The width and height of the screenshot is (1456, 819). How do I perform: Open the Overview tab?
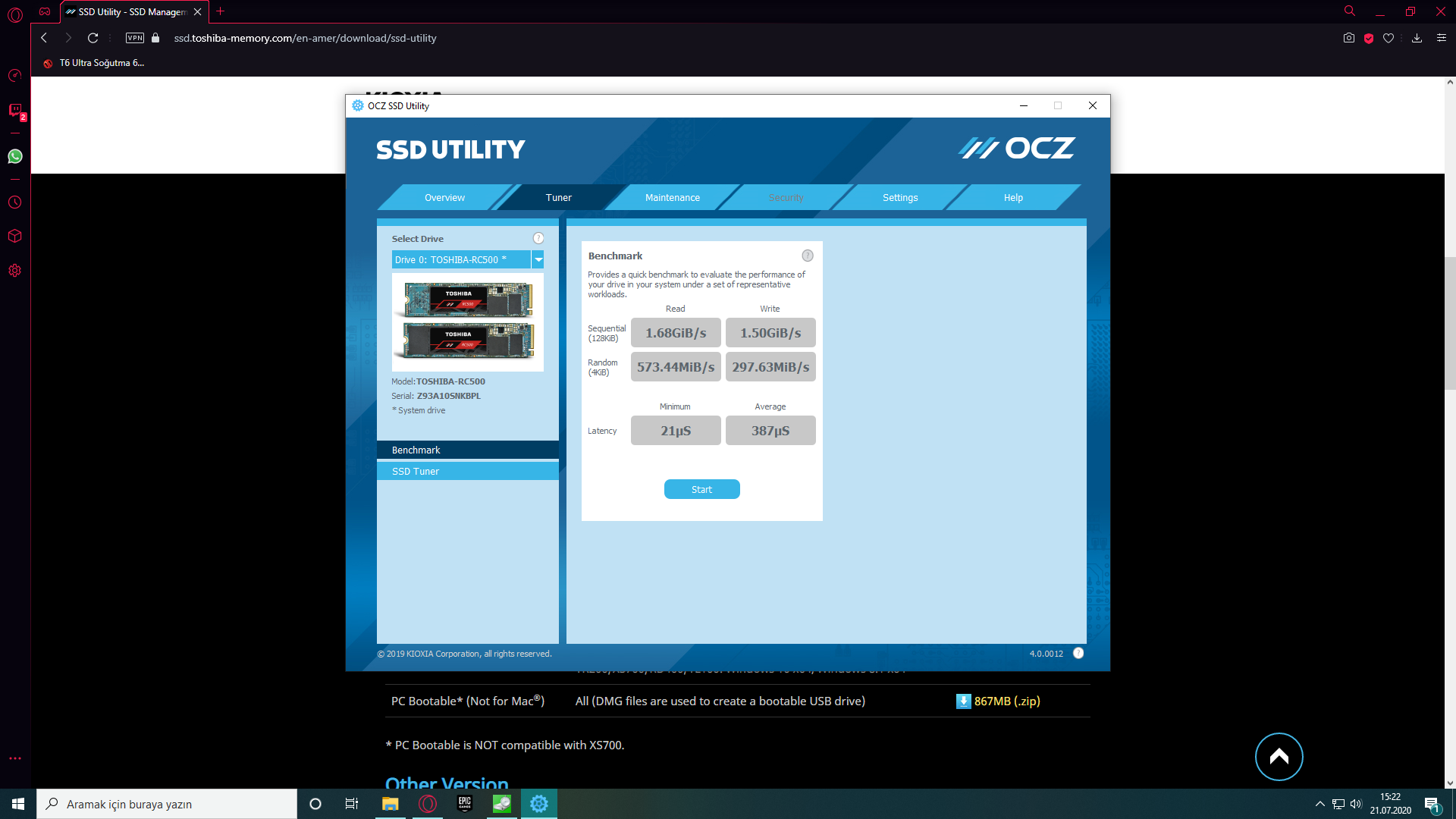point(444,198)
